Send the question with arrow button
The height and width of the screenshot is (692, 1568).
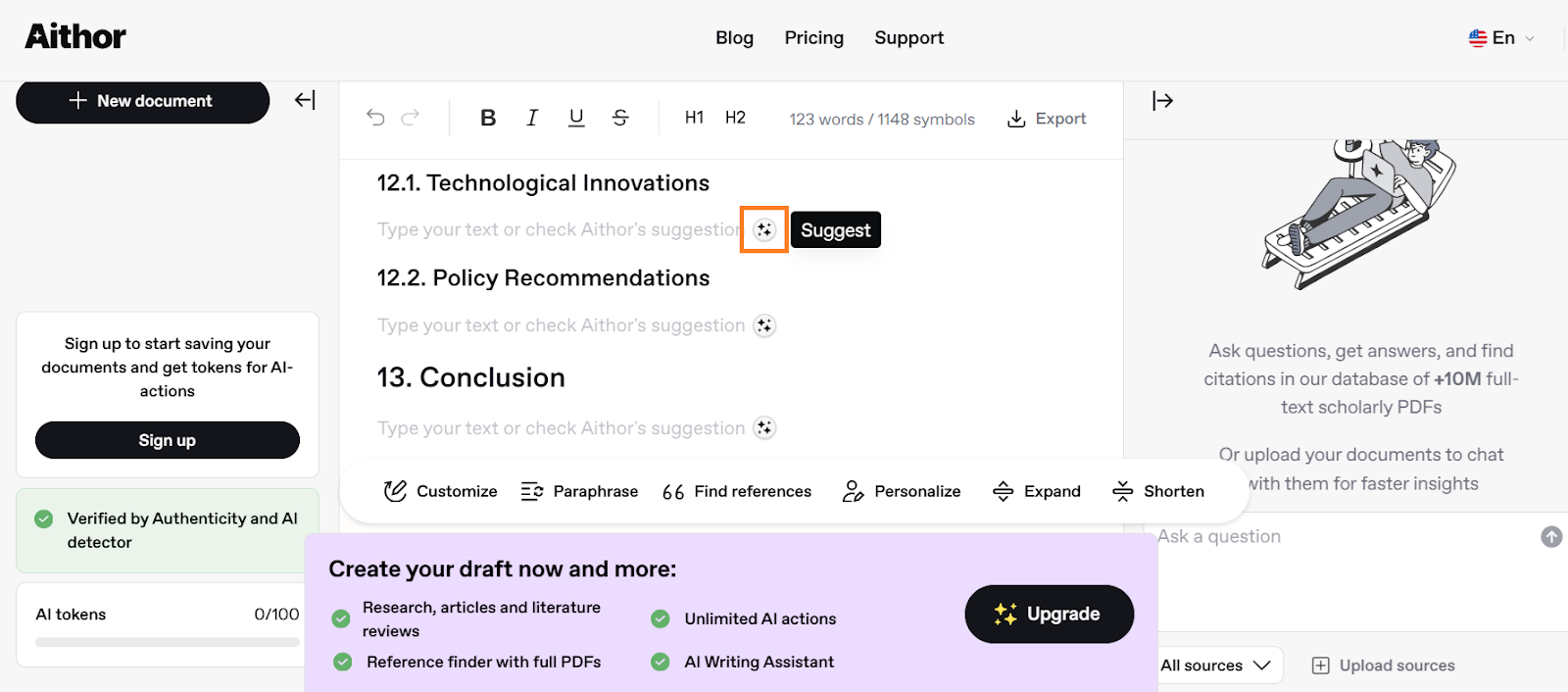pos(1551,537)
